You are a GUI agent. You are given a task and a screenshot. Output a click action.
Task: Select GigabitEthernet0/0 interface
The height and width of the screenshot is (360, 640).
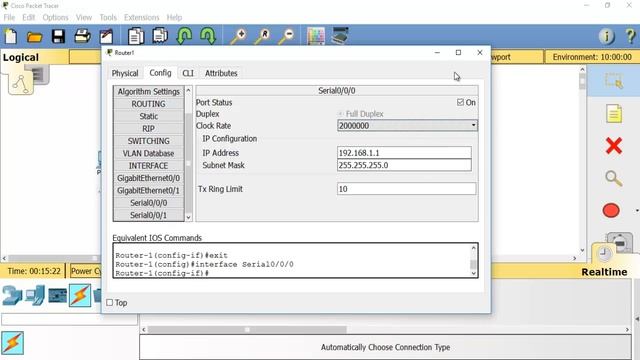point(149,178)
